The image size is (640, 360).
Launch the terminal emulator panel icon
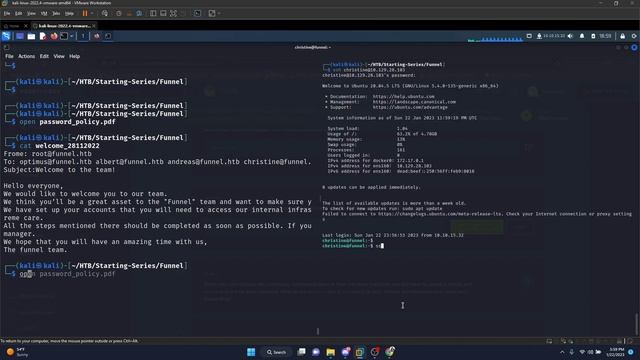pos(64,36)
